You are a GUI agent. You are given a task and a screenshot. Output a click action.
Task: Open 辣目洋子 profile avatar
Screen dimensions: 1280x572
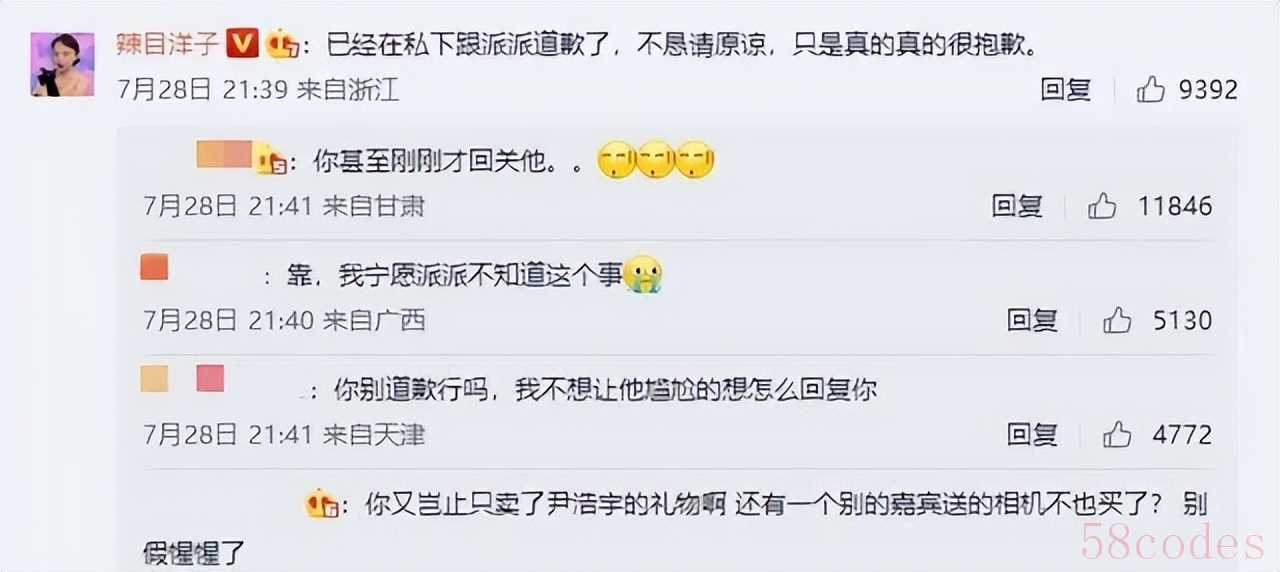62,64
